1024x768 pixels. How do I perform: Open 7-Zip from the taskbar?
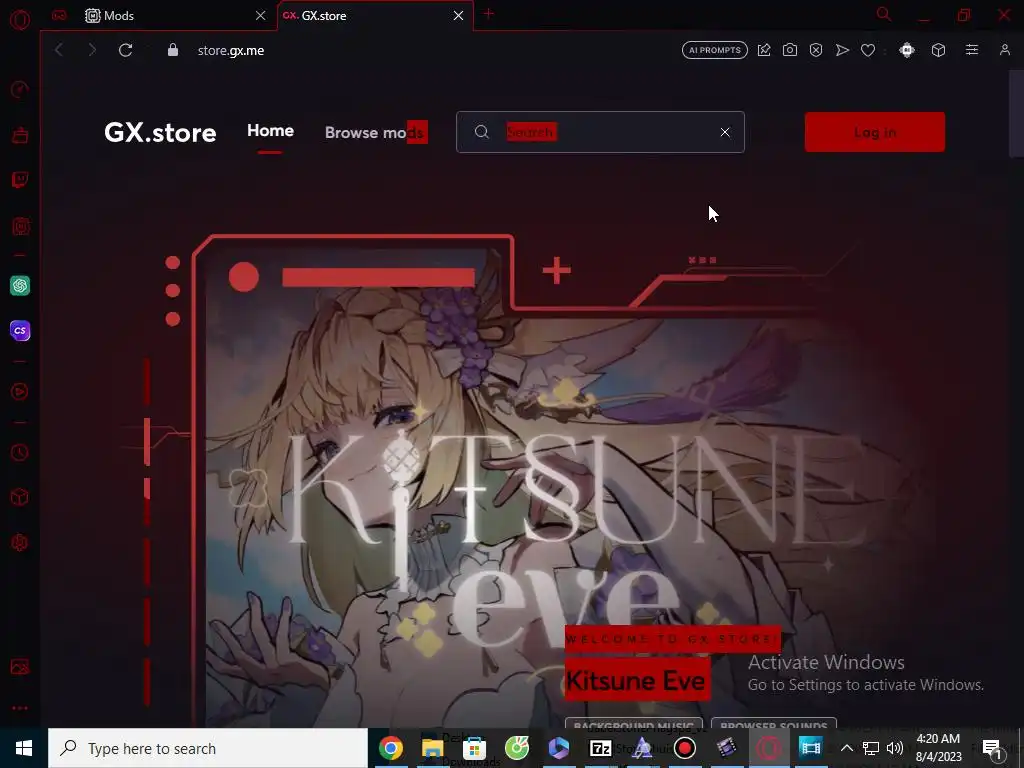pyautogui.click(x=600, y=748)
